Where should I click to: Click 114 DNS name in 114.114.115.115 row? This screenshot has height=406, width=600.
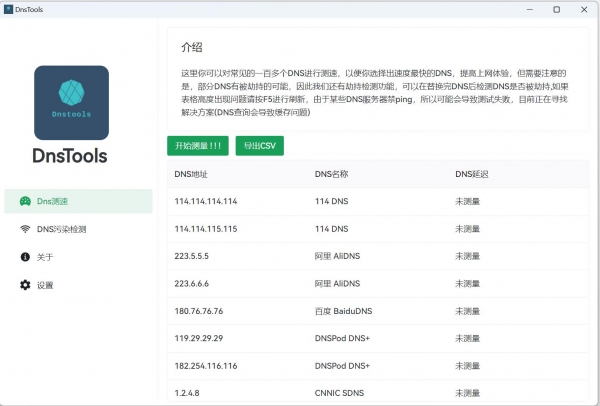pos(331,229)
